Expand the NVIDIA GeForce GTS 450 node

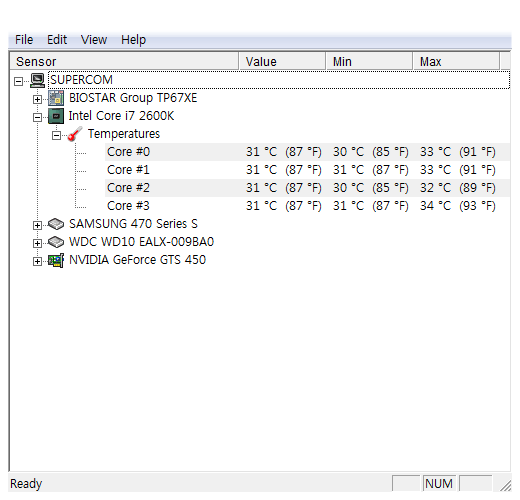click(x=37, y=261)
